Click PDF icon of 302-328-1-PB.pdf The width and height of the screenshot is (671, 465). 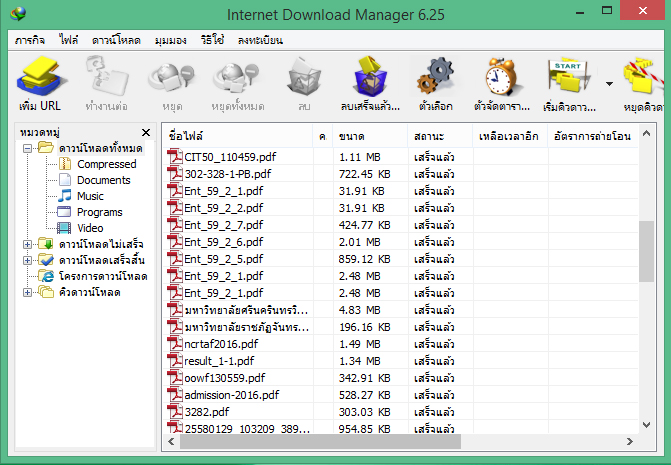click(x=175, y=174)
